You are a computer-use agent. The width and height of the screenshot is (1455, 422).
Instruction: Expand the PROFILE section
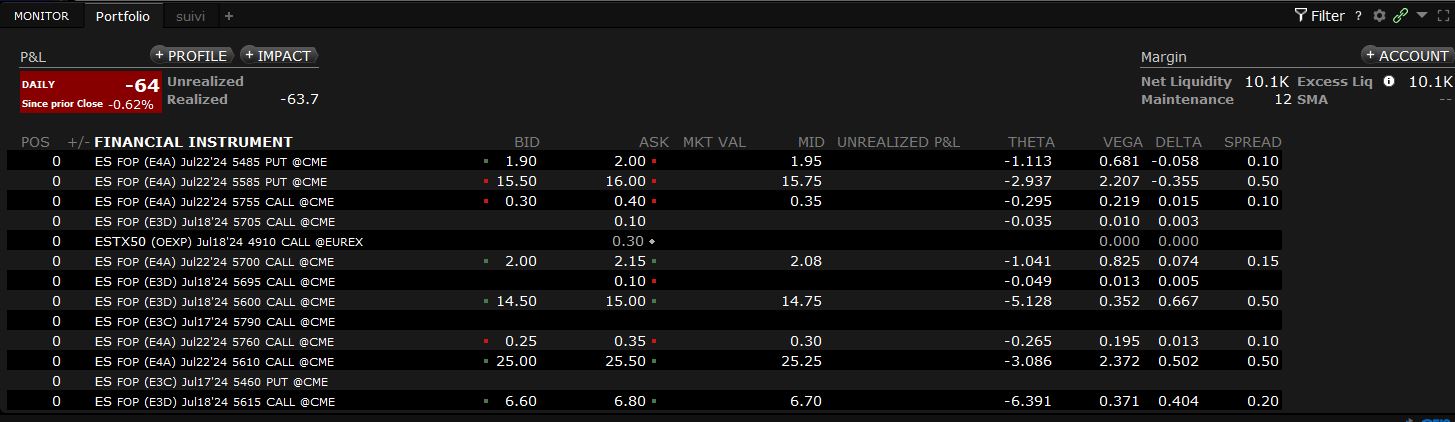tap(191, 56)
